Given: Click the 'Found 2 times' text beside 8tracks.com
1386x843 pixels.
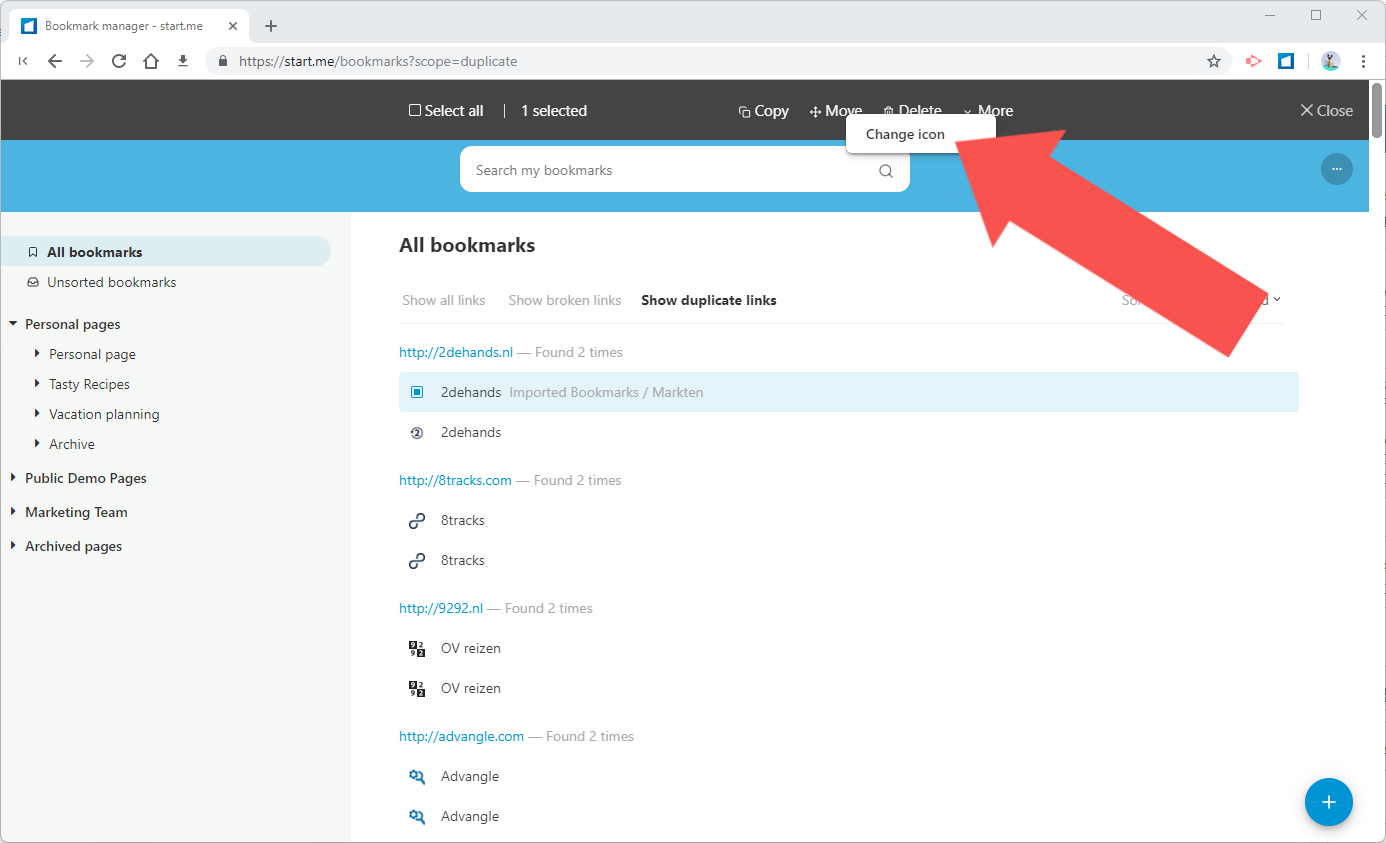Looking at the screenshot, I should click(x=578, y=480).
